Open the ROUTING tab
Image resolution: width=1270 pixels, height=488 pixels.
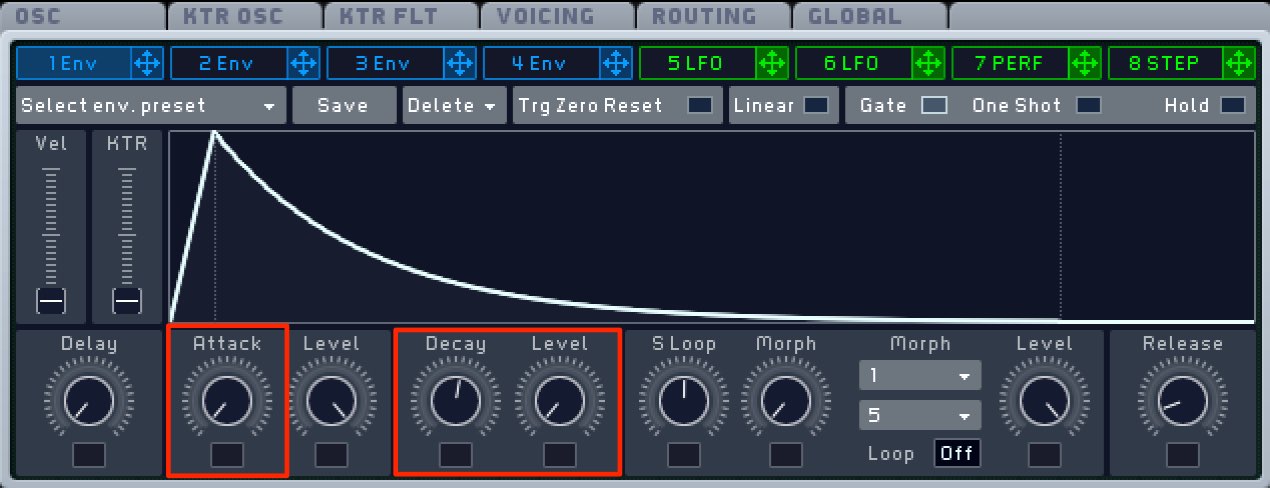click(714, 16)
